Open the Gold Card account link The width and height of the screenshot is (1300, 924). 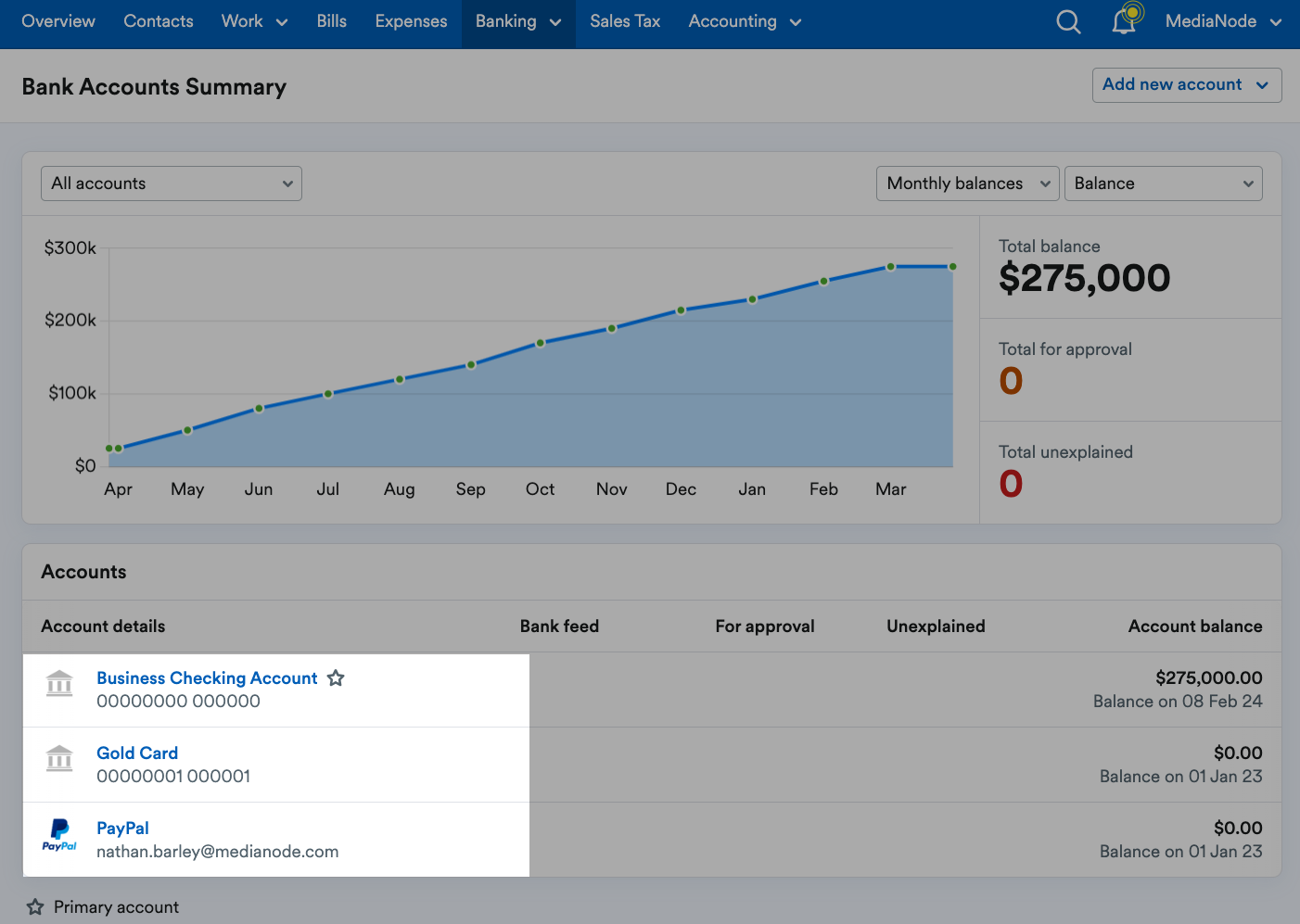point(137,753)
